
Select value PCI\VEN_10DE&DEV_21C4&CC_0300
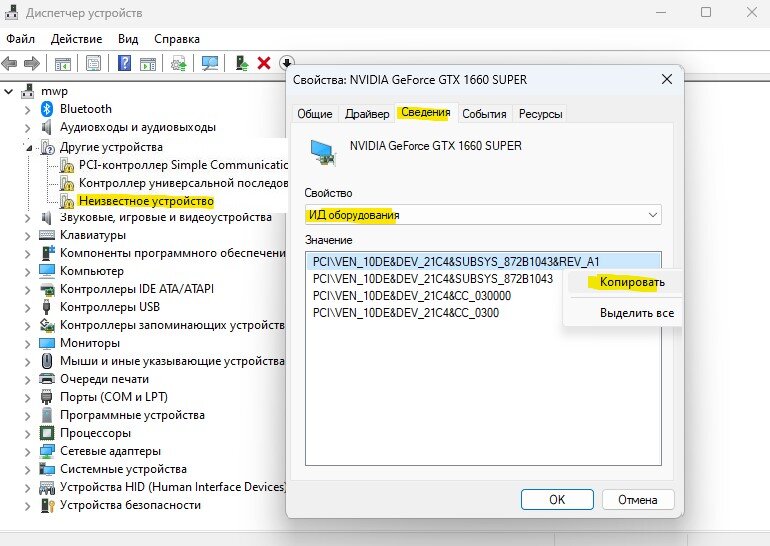406,313
